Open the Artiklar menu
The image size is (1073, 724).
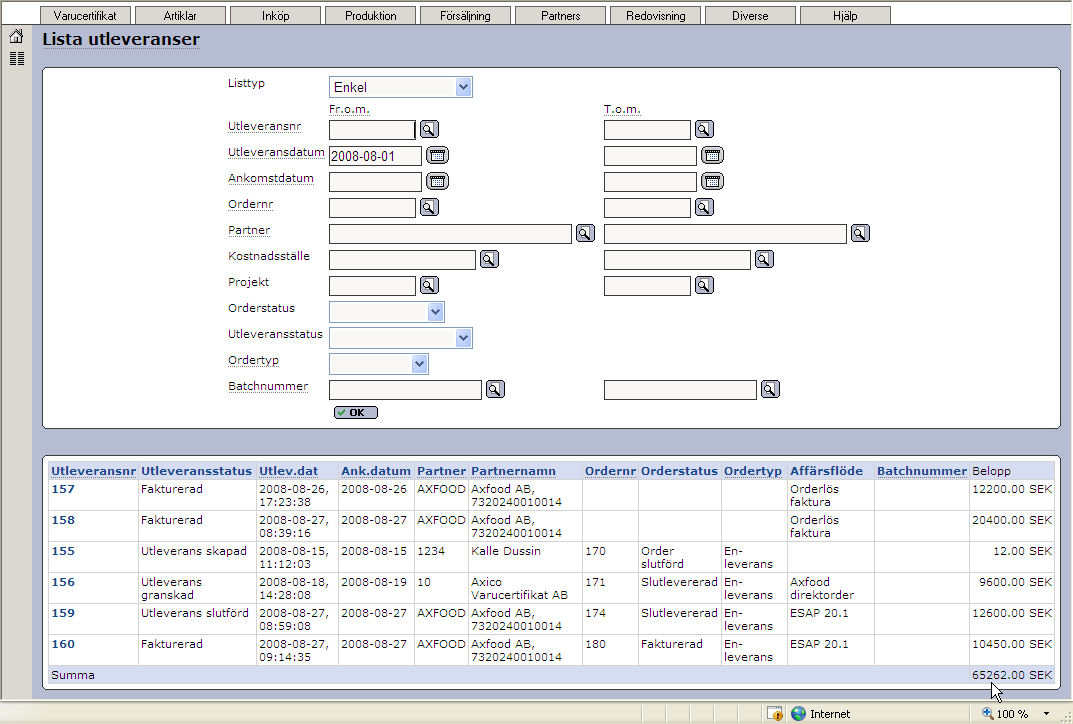[180, 15]
